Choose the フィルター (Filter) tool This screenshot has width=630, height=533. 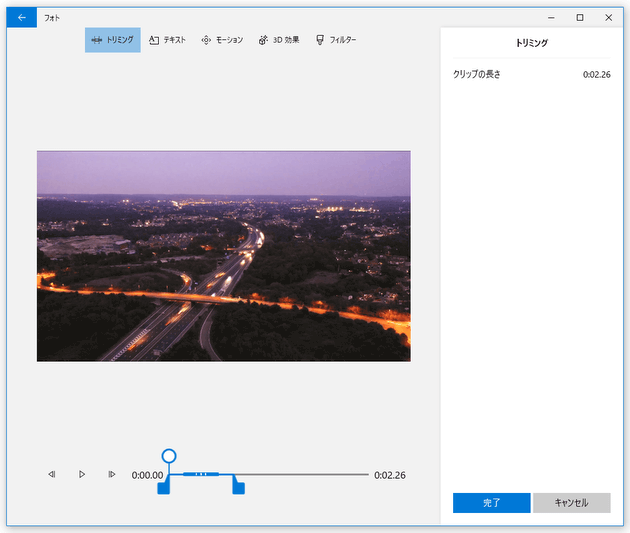336,40
